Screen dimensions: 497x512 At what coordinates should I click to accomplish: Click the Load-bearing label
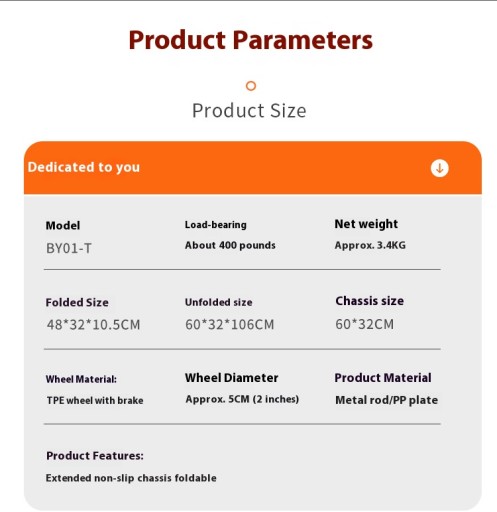click(216, 225)
